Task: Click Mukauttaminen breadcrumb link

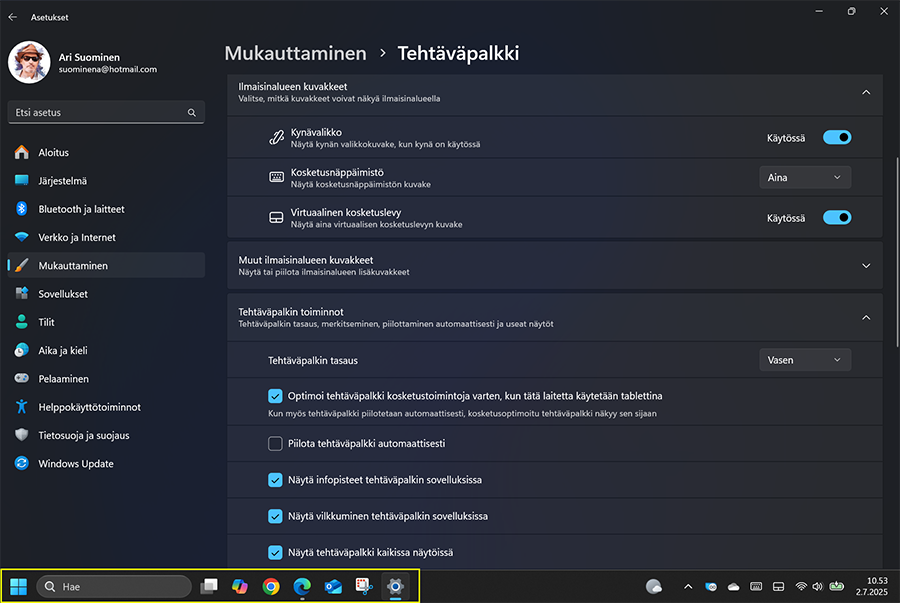Action: tap(295, 53)
